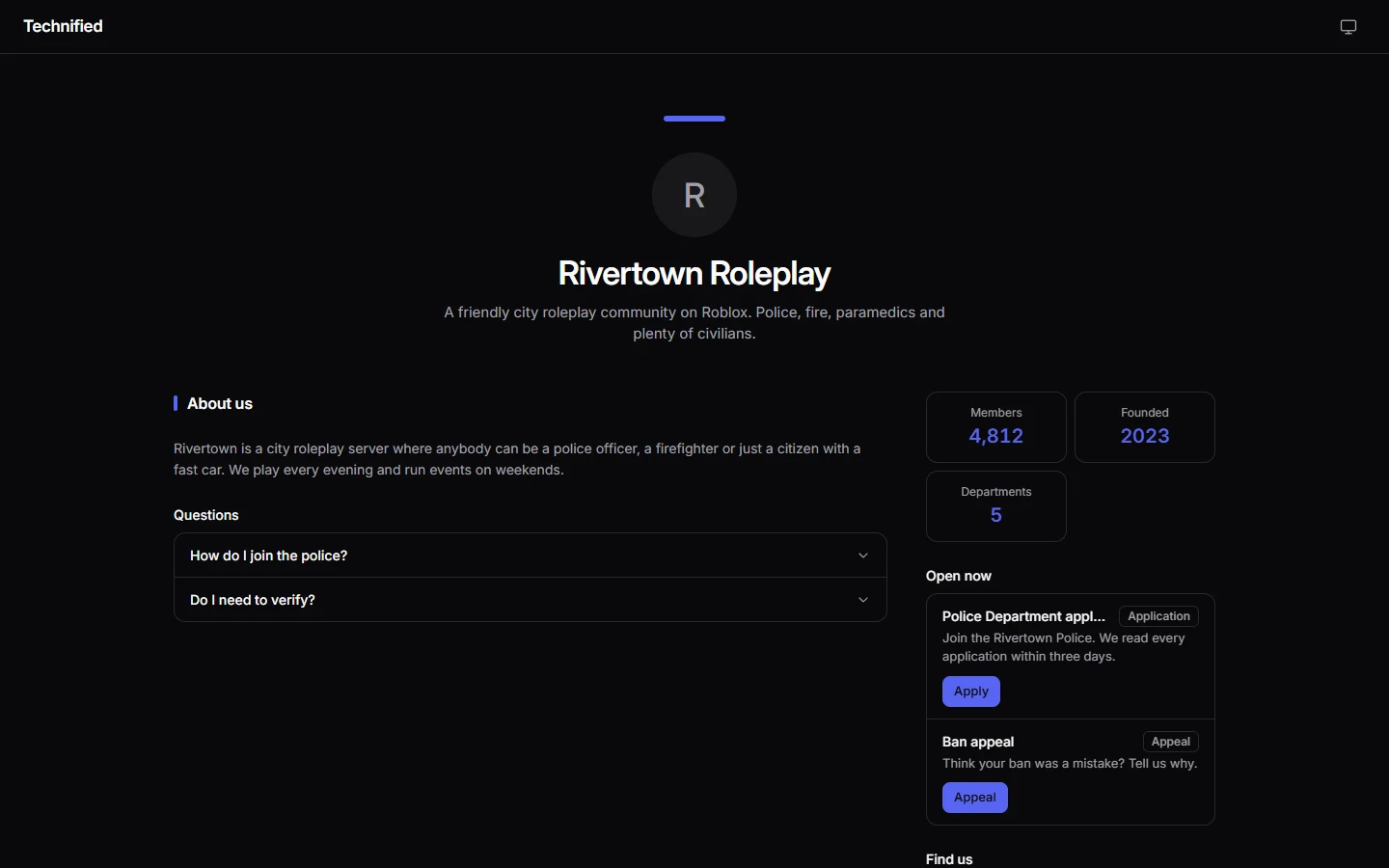Click the Rivertown Roleplay heading
Image resolution: width=1389 pixels, height=868 pixels.
click(x=694, y=274)
